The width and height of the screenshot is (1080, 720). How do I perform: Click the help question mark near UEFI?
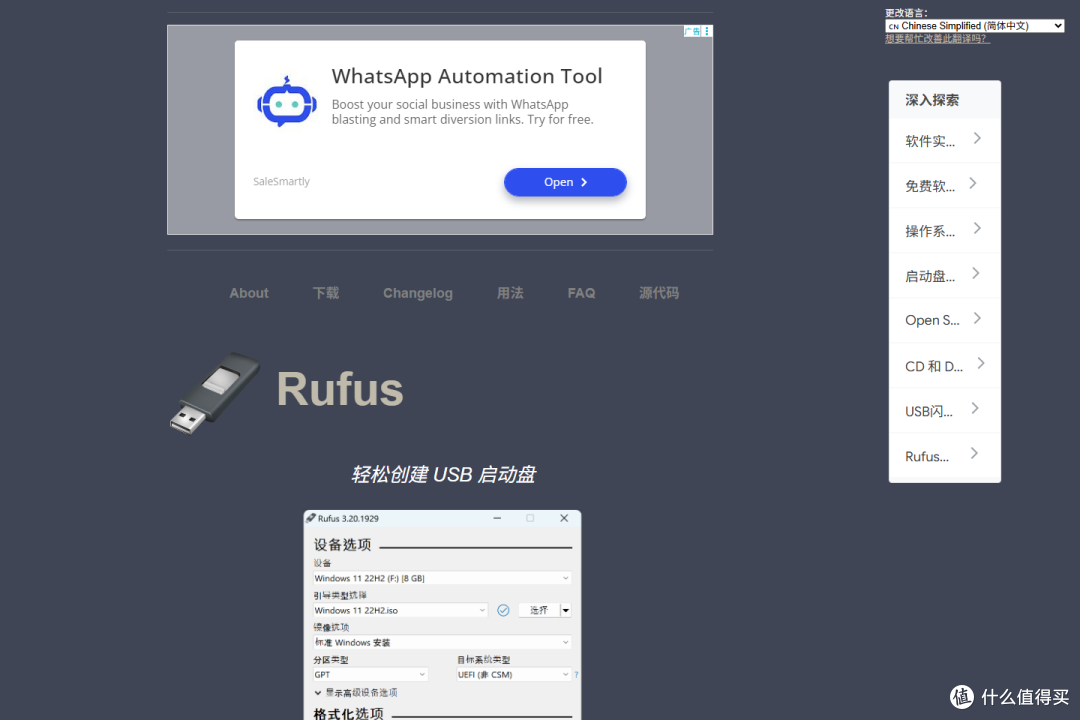pyautogui.click(x=577, y=675)
